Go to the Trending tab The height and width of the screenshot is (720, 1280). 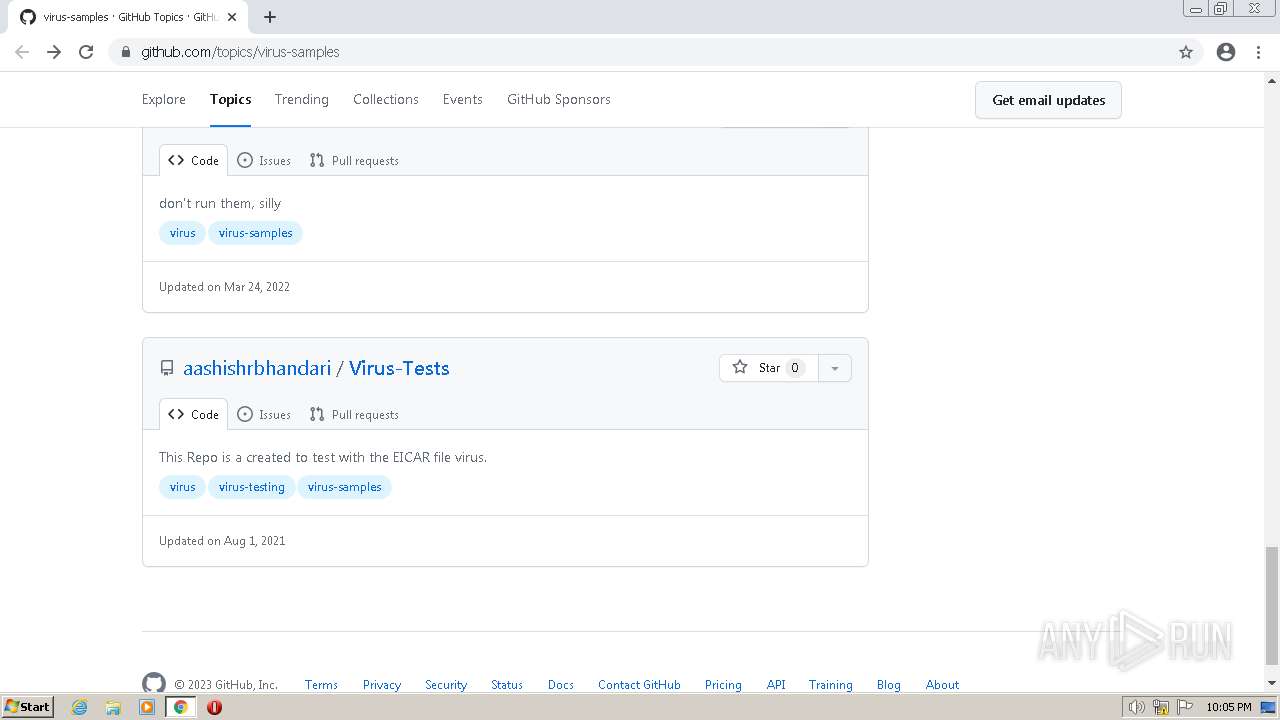(x=302, y=99)
